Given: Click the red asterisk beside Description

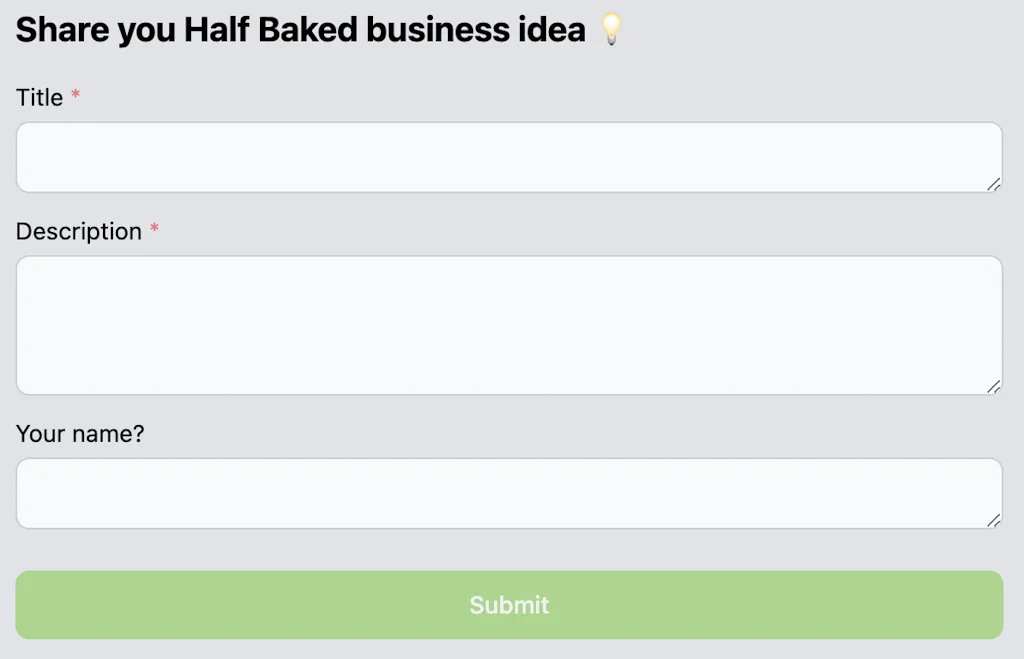Looking at the screenshot, I should 153,226.
